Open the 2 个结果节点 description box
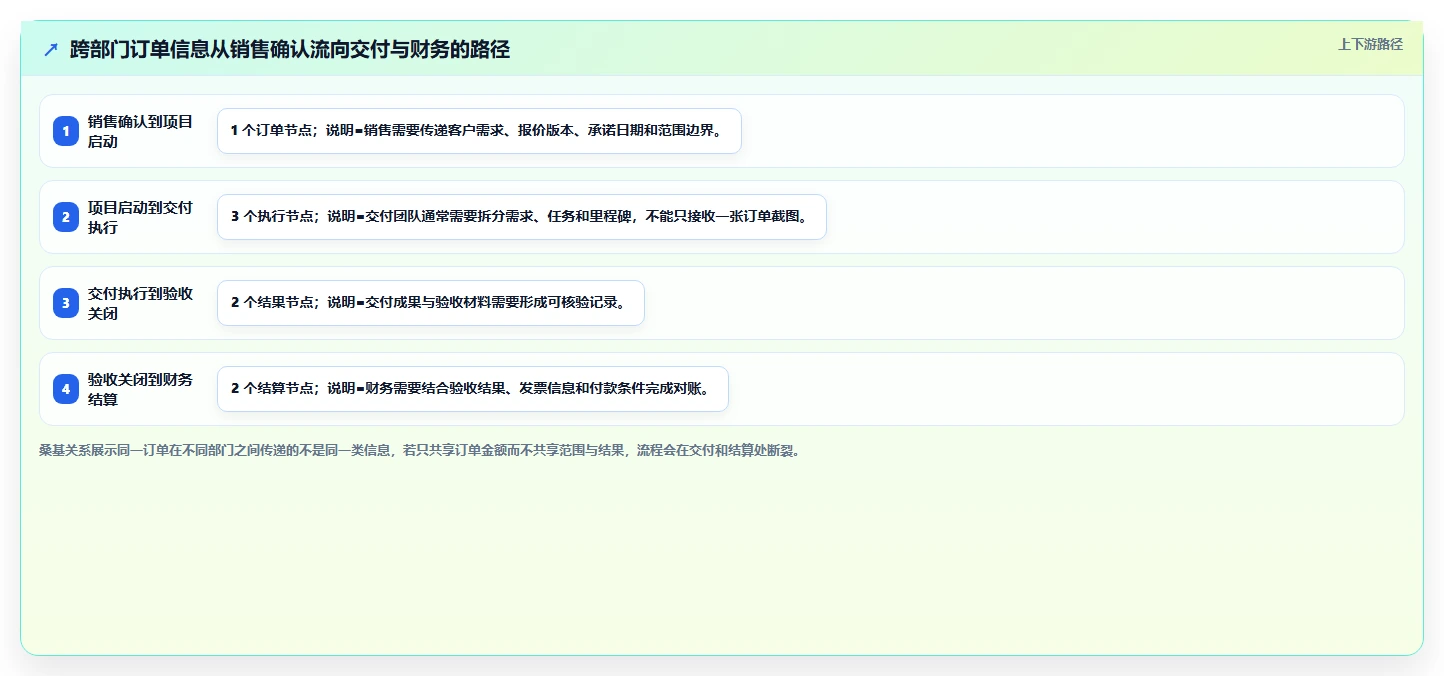The height and width of the screenshot is (676, 1444). 431,303
